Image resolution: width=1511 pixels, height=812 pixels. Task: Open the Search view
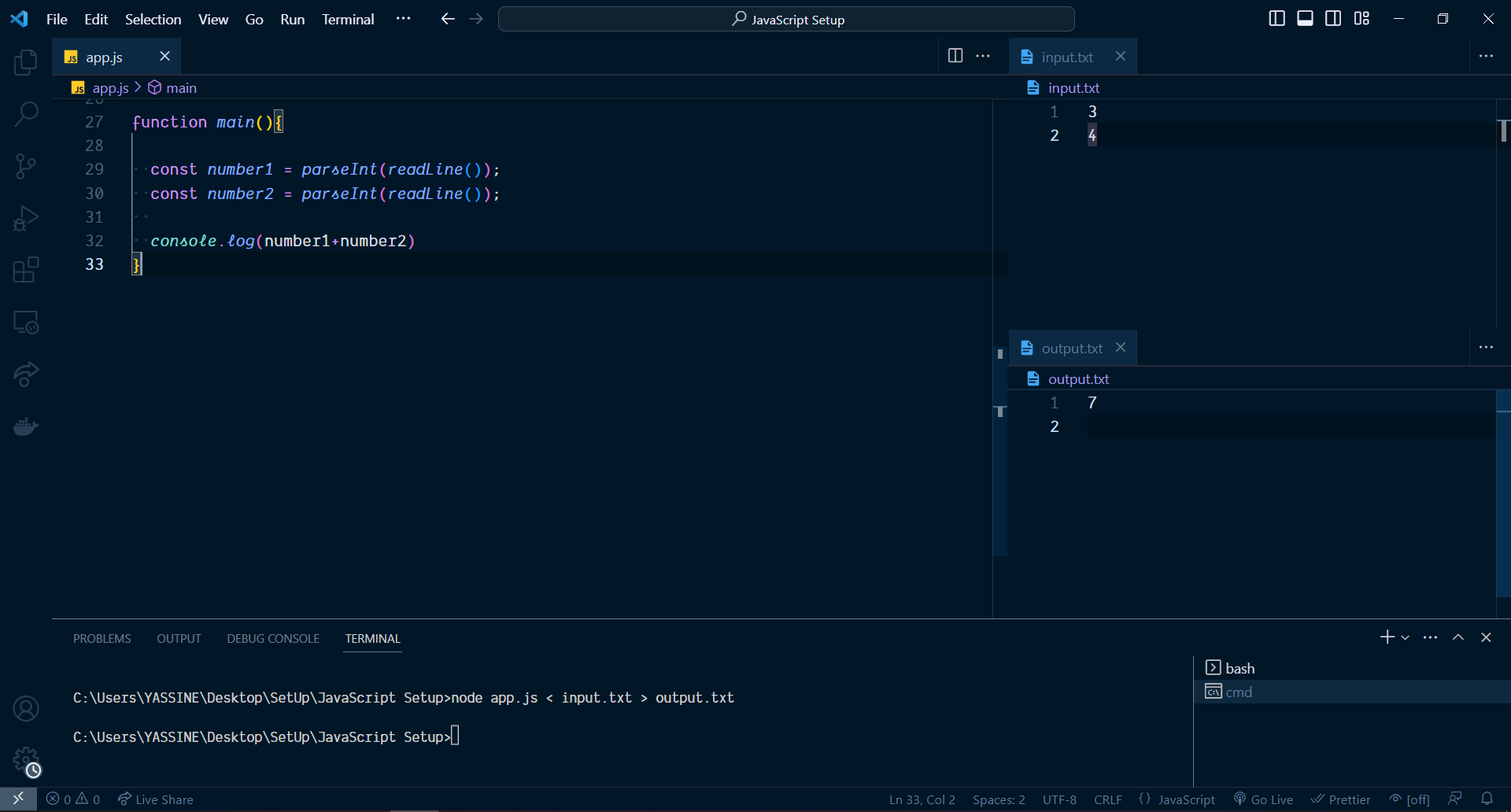click(26, 113)
